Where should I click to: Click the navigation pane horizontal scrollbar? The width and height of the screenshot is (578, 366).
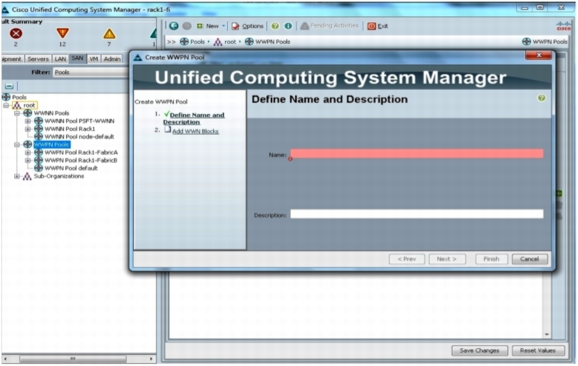click(79, 359)
